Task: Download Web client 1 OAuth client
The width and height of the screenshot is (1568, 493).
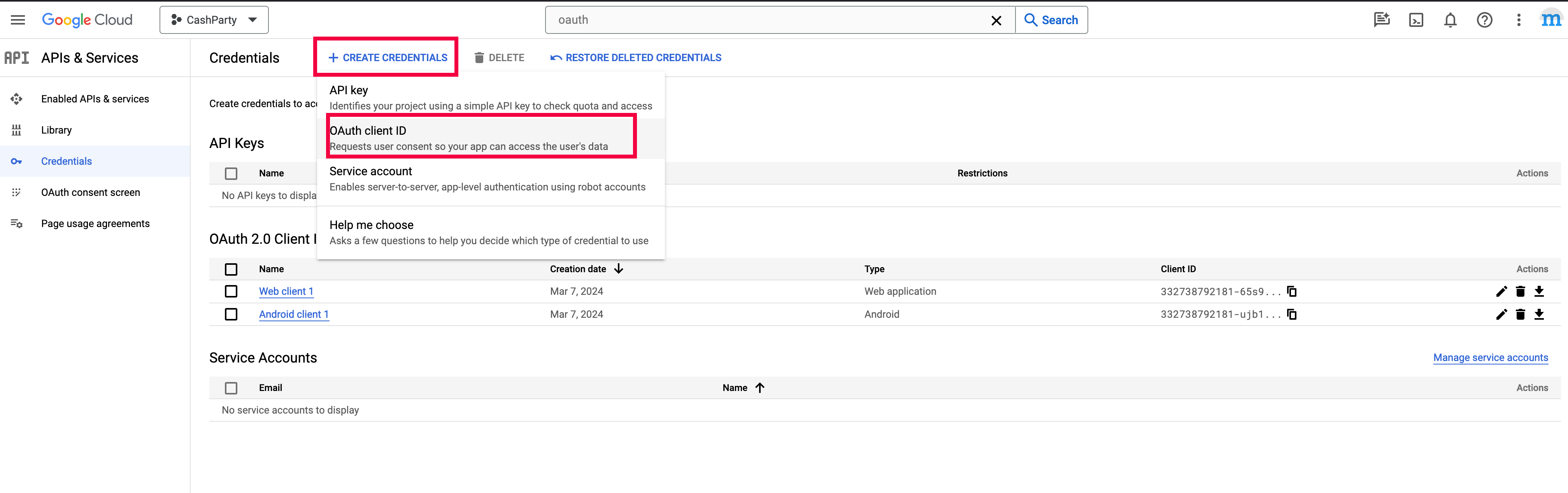Action: point(1539,291)
